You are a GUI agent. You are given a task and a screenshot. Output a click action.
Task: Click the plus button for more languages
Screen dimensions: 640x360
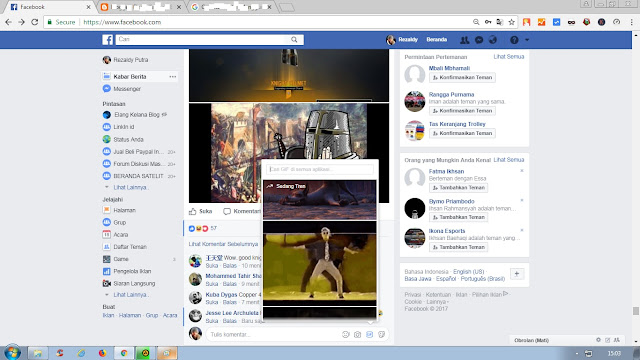pos(517,274)
